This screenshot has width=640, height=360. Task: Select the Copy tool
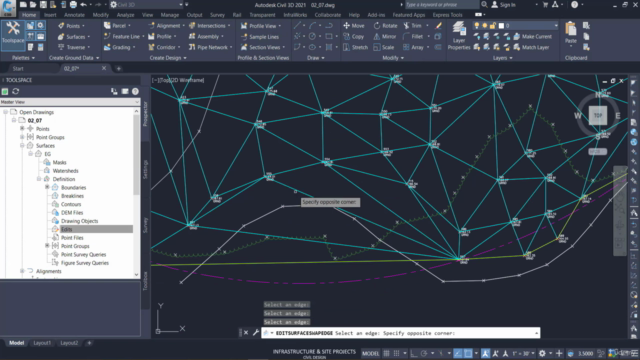[x=353, y=36]
